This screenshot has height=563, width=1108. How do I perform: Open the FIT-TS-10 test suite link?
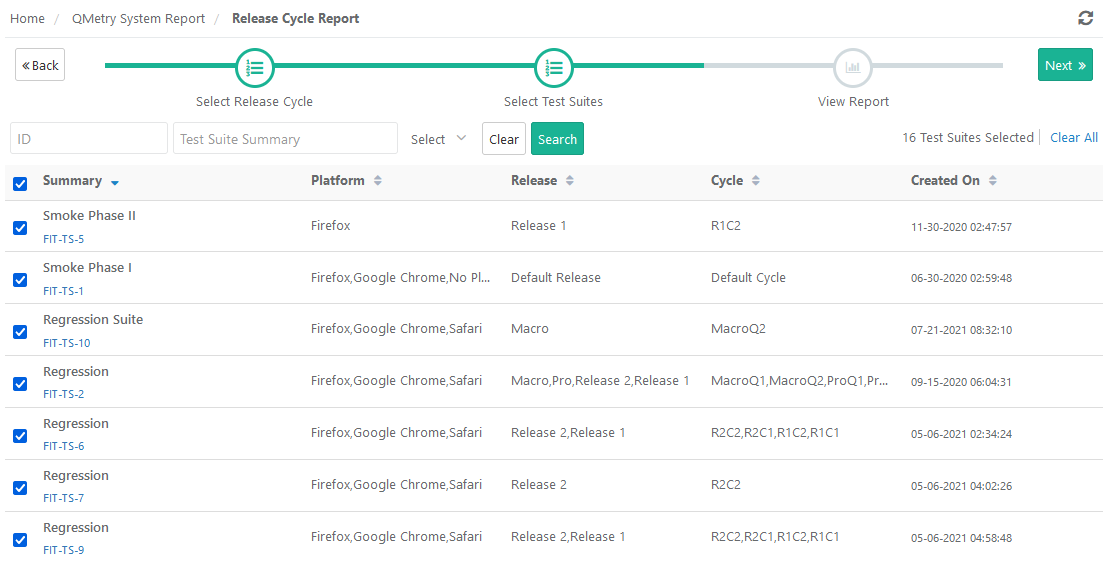[x=67, y=343]
